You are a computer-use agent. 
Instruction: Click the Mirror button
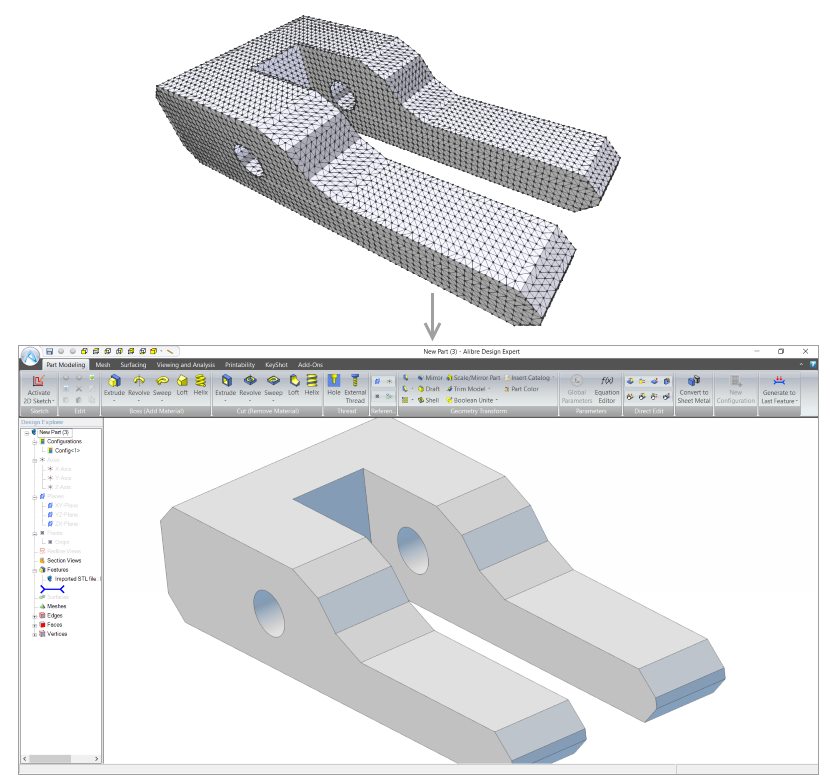pos(428,378)
